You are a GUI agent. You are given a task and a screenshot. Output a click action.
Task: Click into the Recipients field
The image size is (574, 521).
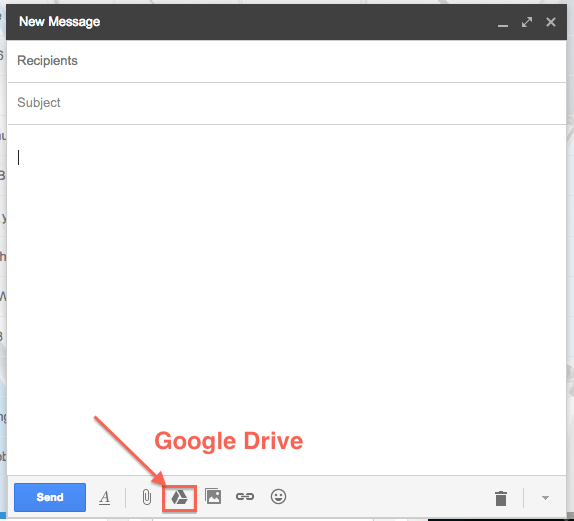pyautogui.click(x=287, y=61)
